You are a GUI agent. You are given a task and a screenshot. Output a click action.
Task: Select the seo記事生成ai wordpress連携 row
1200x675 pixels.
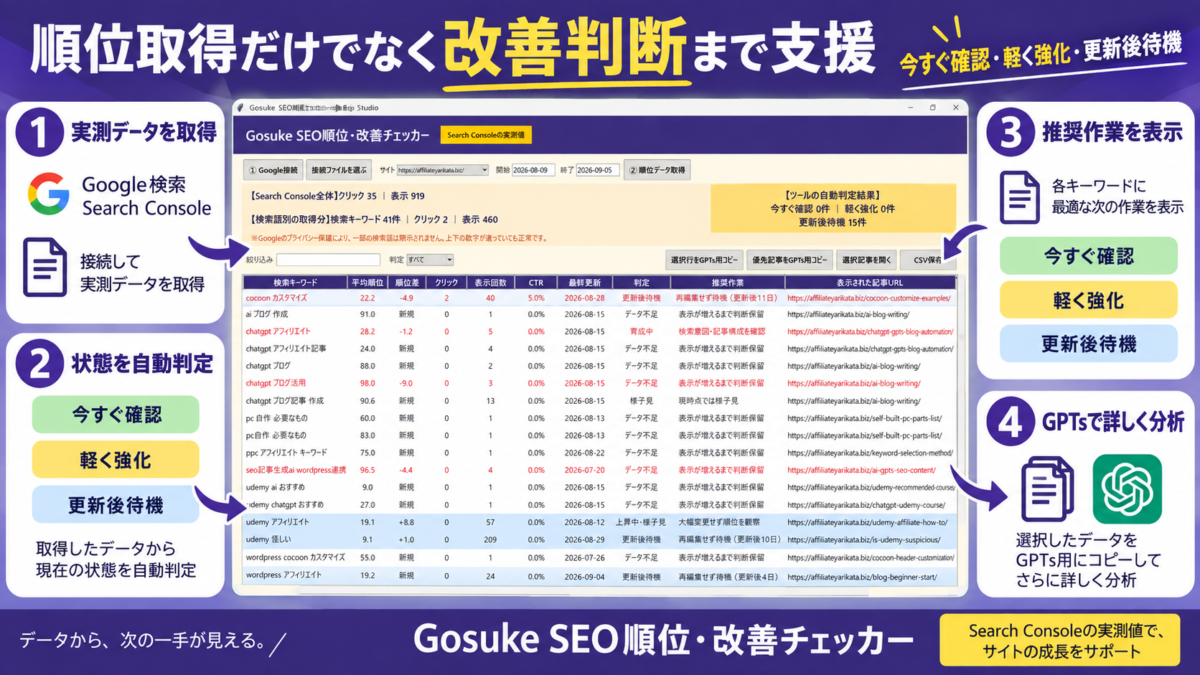coord(599,469)
